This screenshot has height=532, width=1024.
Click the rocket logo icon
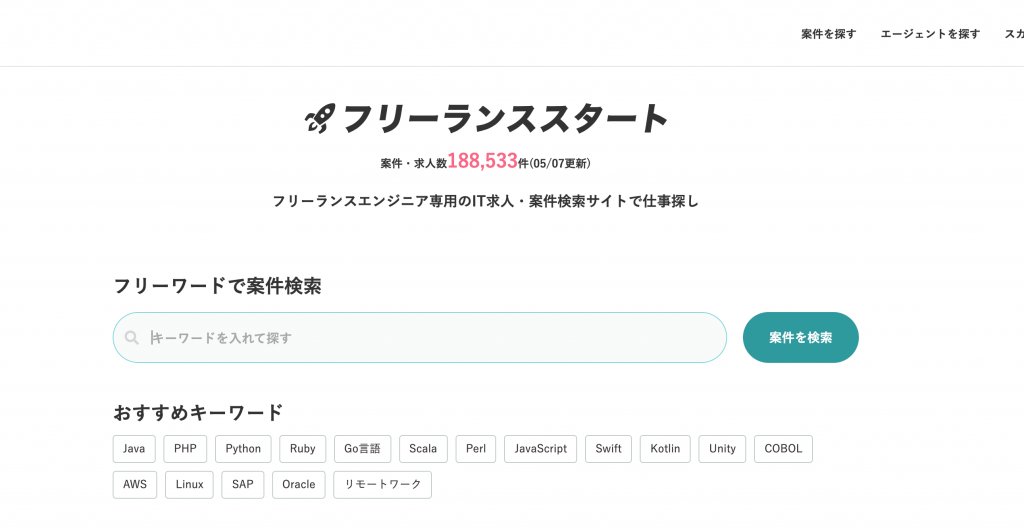pos(320,119)
